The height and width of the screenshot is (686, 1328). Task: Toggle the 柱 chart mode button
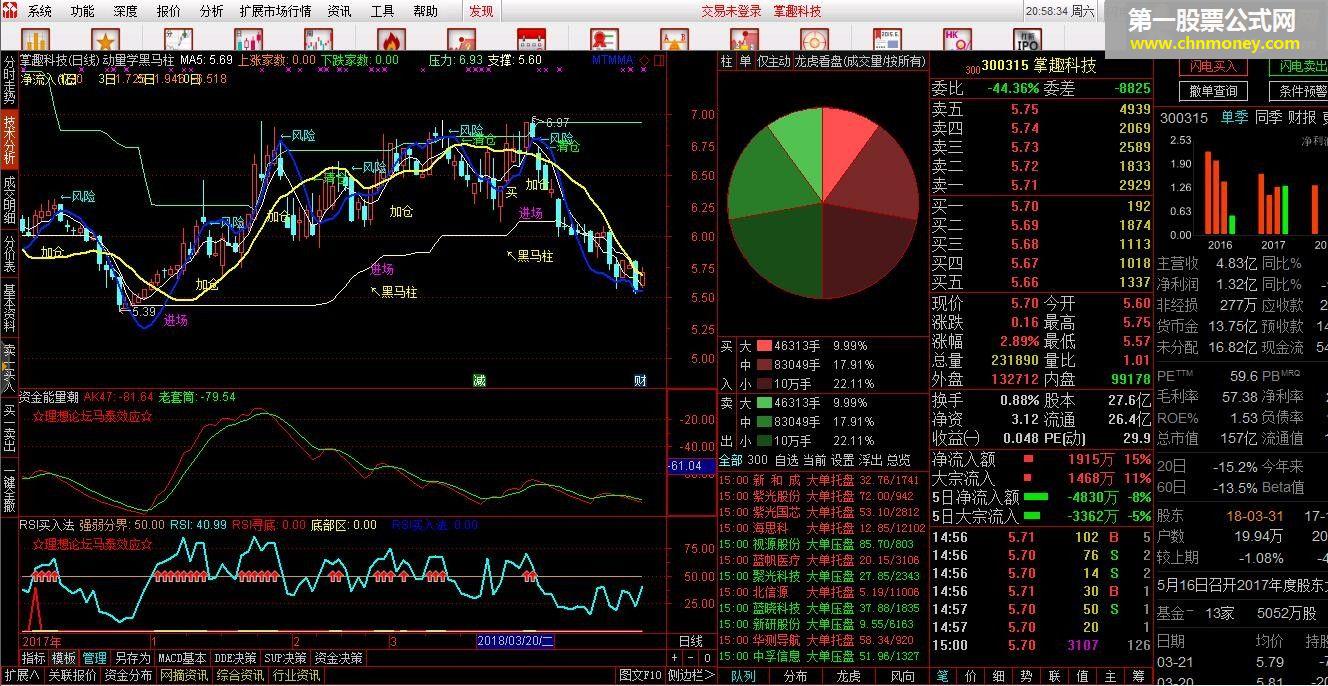click(x=727, y=61)
